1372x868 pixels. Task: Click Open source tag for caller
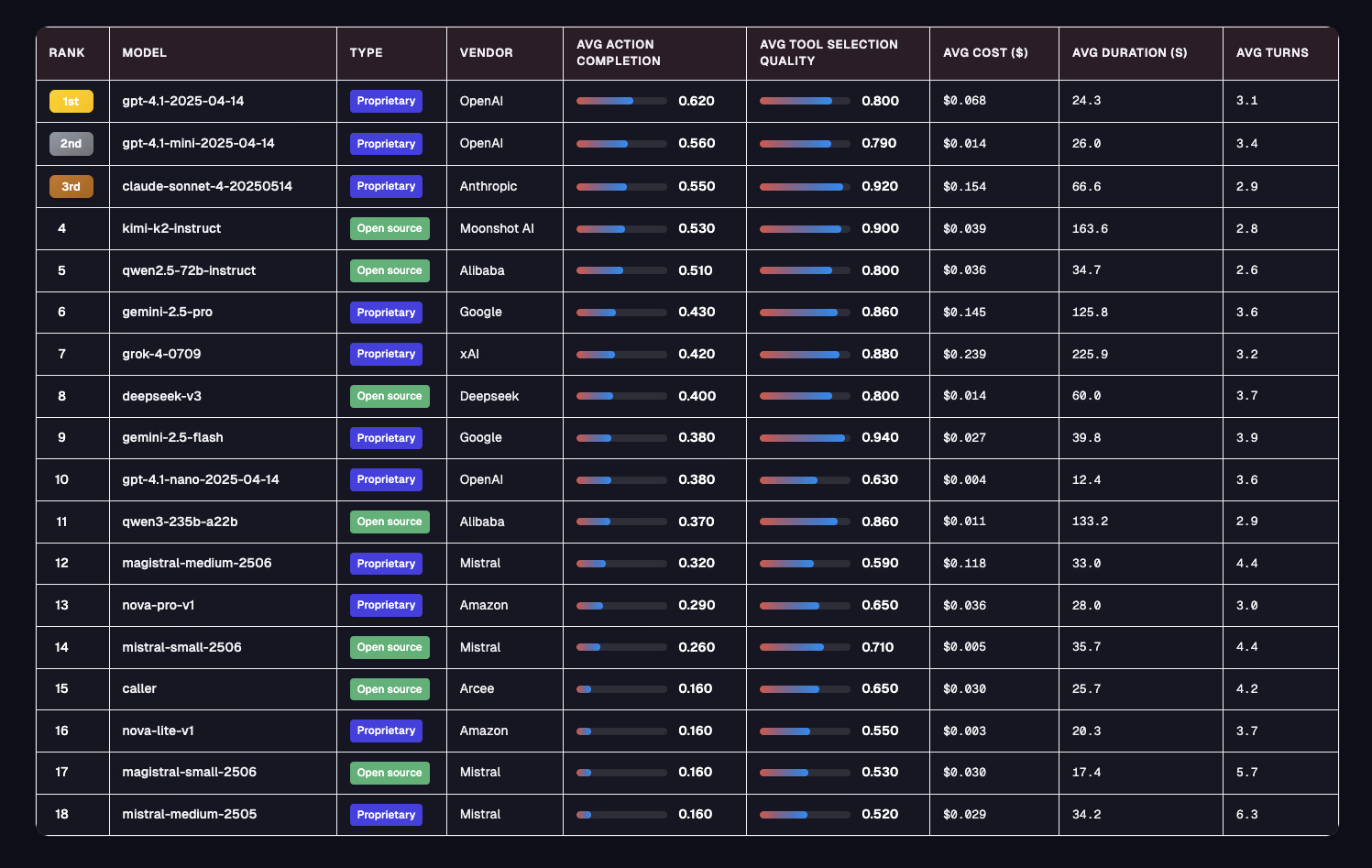click(x=390, y=689)
